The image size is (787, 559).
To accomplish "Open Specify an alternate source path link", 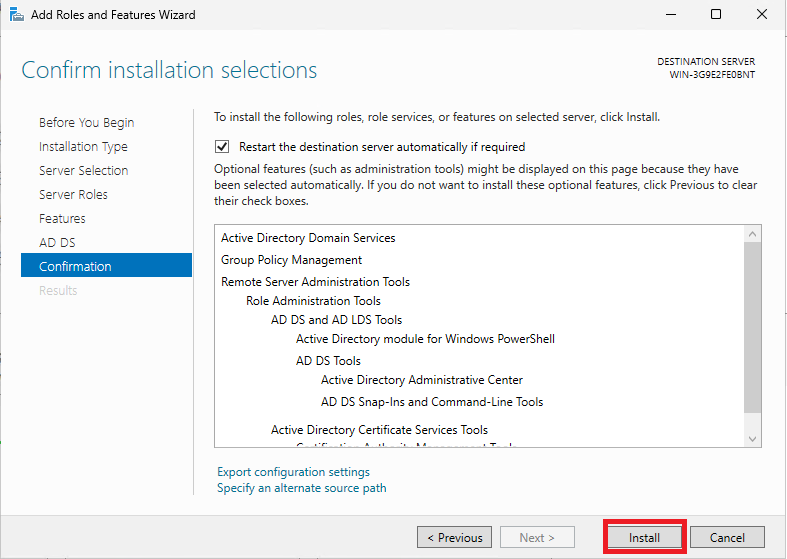I will pyautogui.click(x=302, y=488).
